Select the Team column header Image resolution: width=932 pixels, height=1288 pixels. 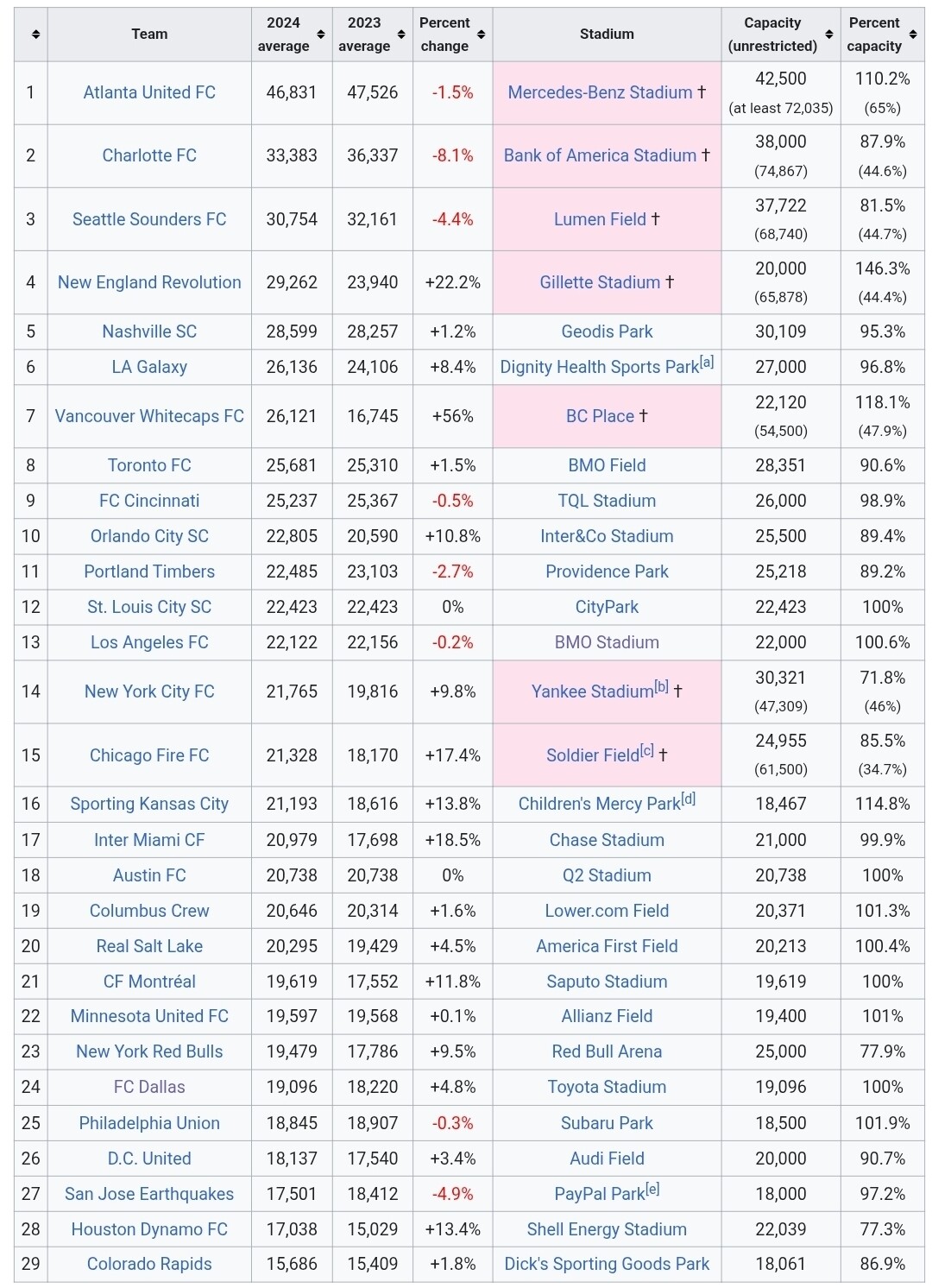(149, 35)
